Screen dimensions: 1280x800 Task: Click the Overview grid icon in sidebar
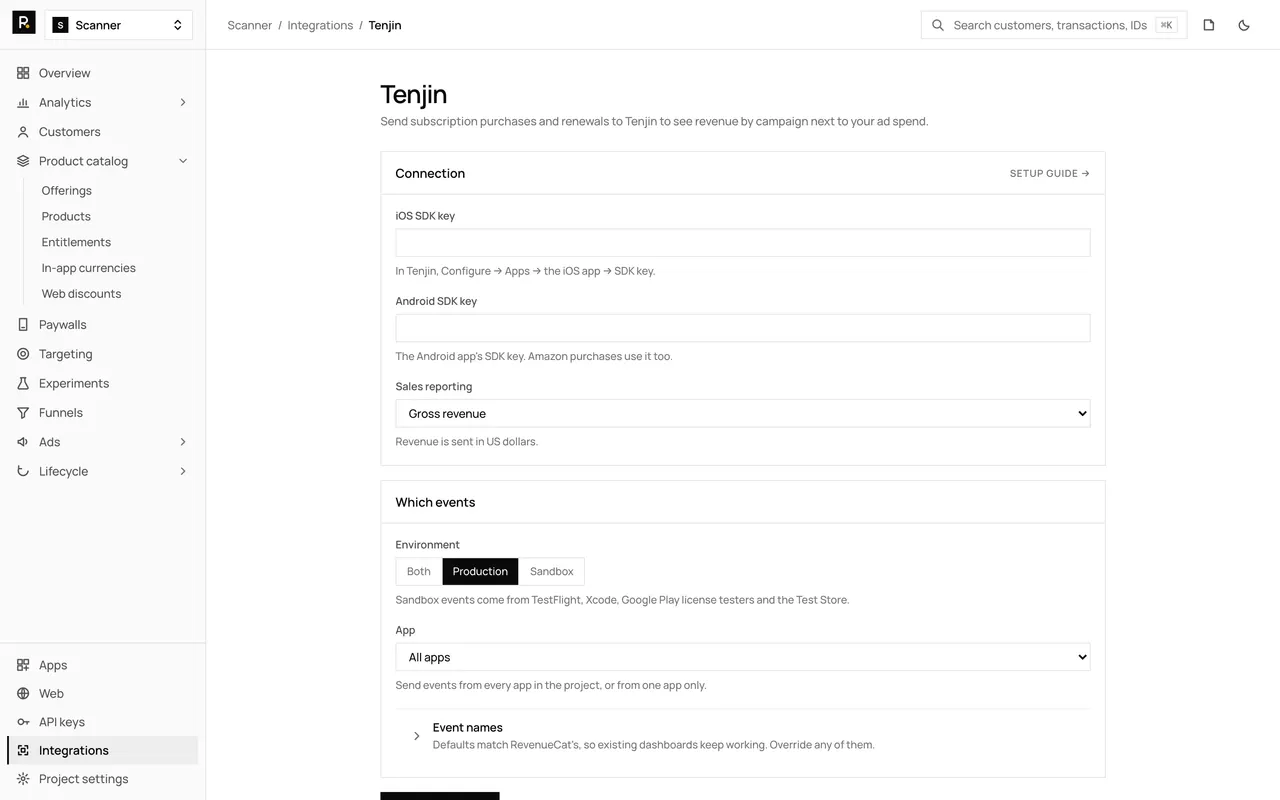pos(23,73)
